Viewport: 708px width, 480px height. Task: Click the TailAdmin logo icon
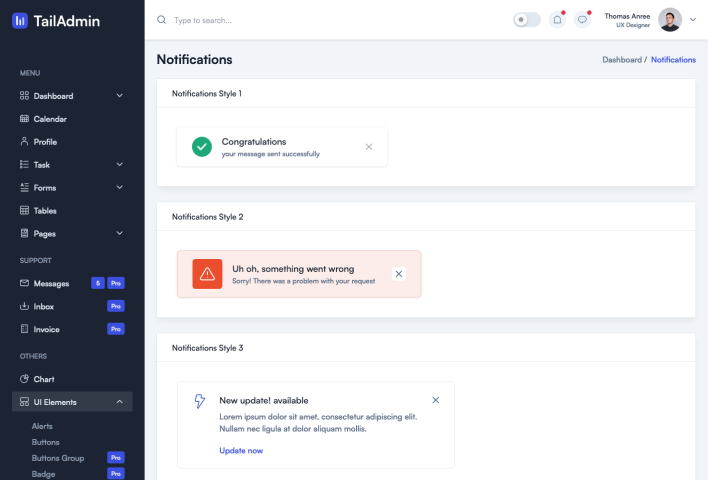[x=20, y=20]
